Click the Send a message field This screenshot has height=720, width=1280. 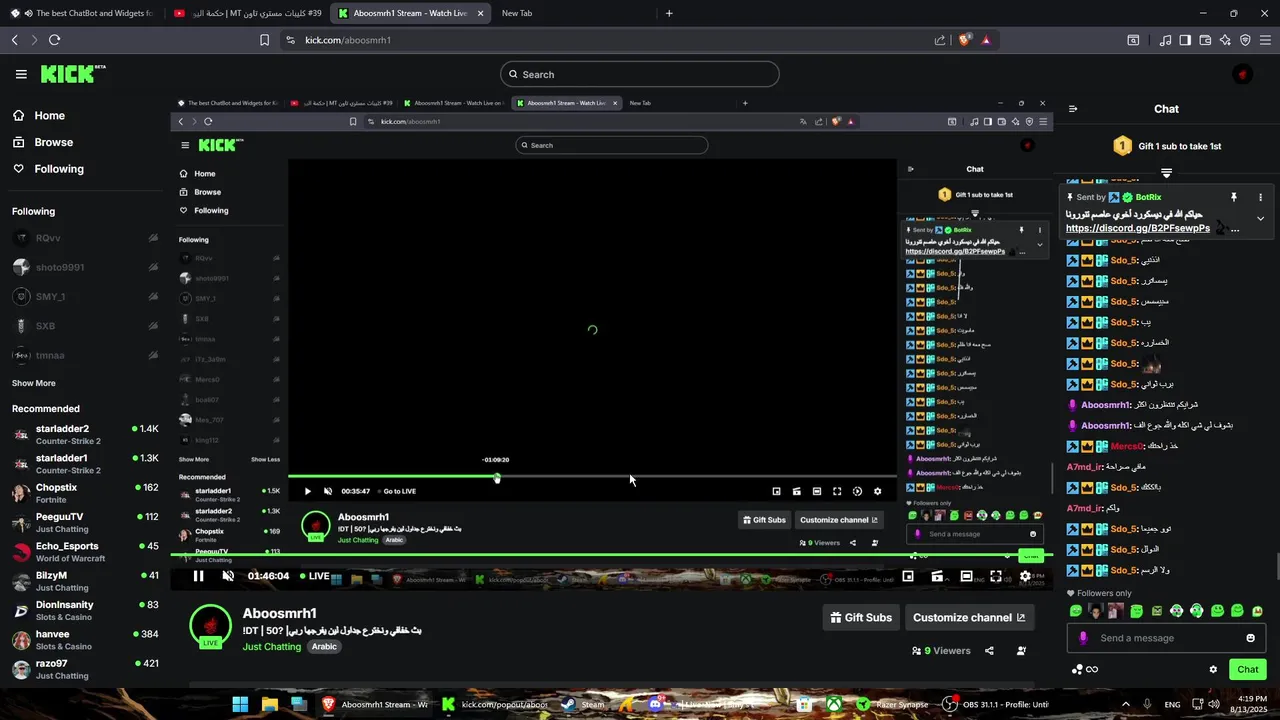[x=1166, y=638]
